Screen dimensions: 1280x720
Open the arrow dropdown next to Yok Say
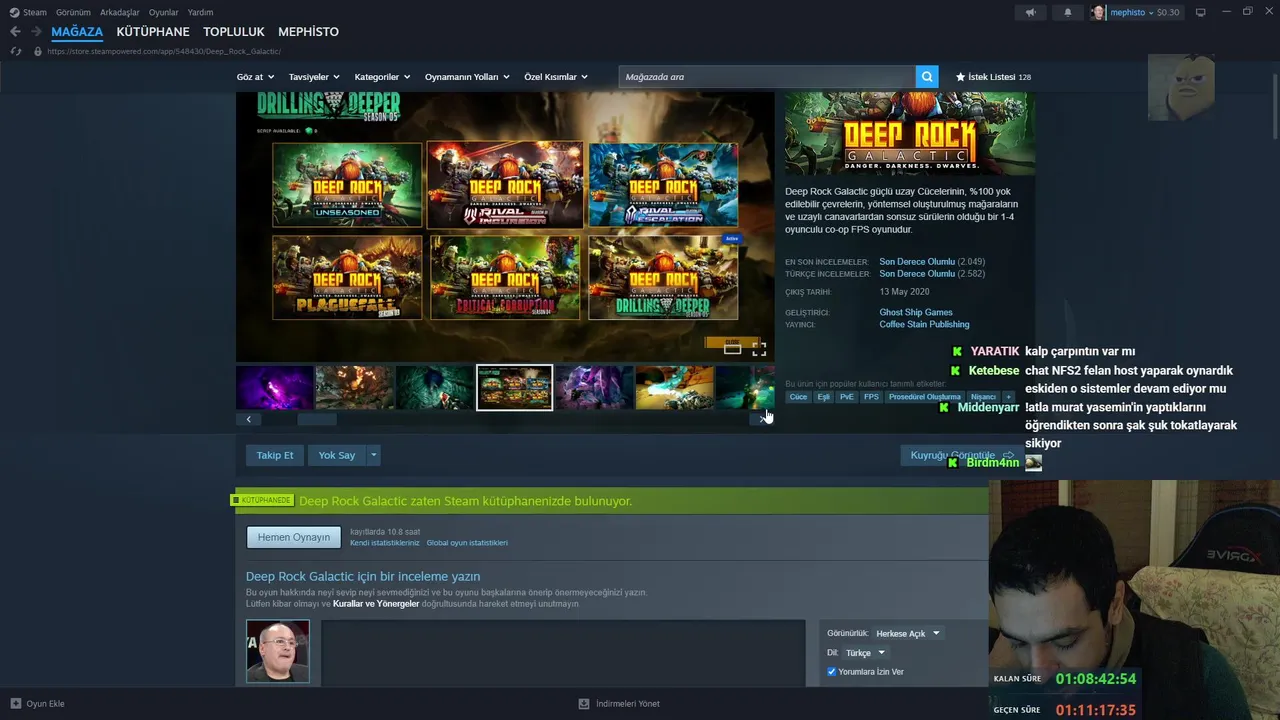tap(374, 455)
